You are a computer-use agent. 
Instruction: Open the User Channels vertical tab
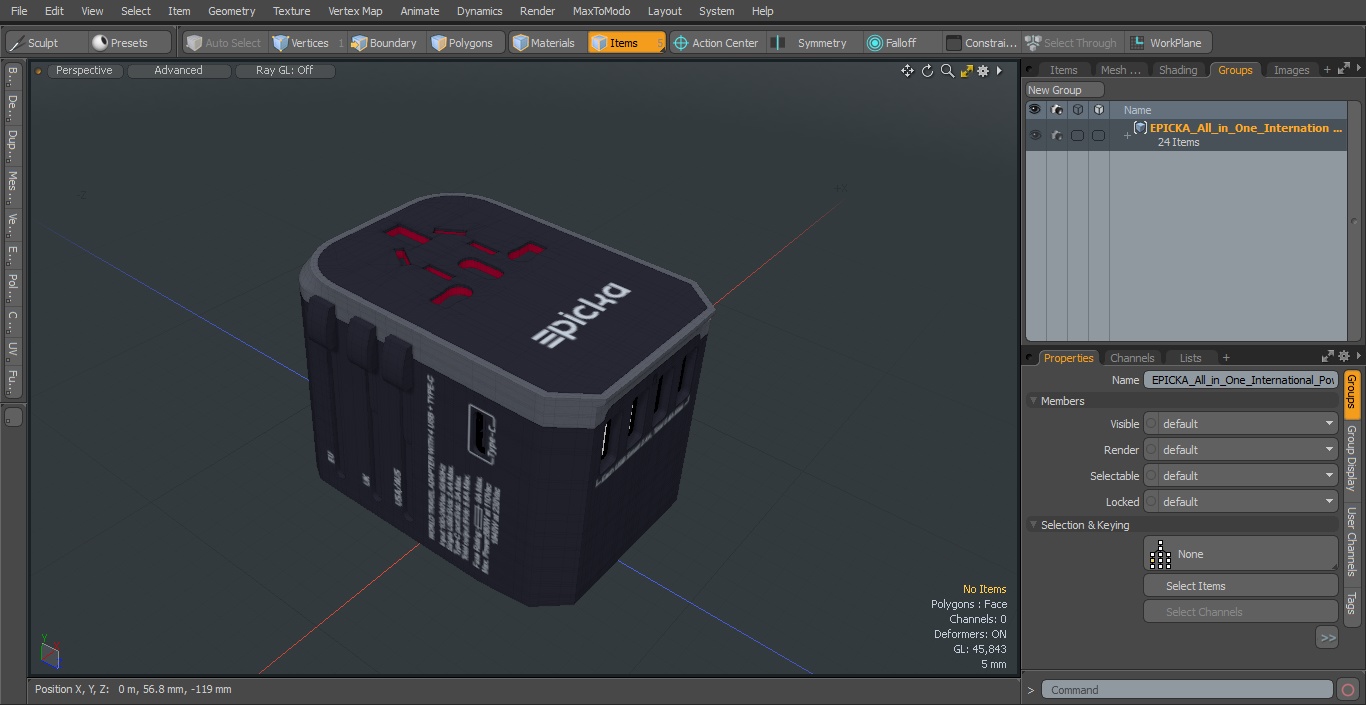tap(1351, 541)
